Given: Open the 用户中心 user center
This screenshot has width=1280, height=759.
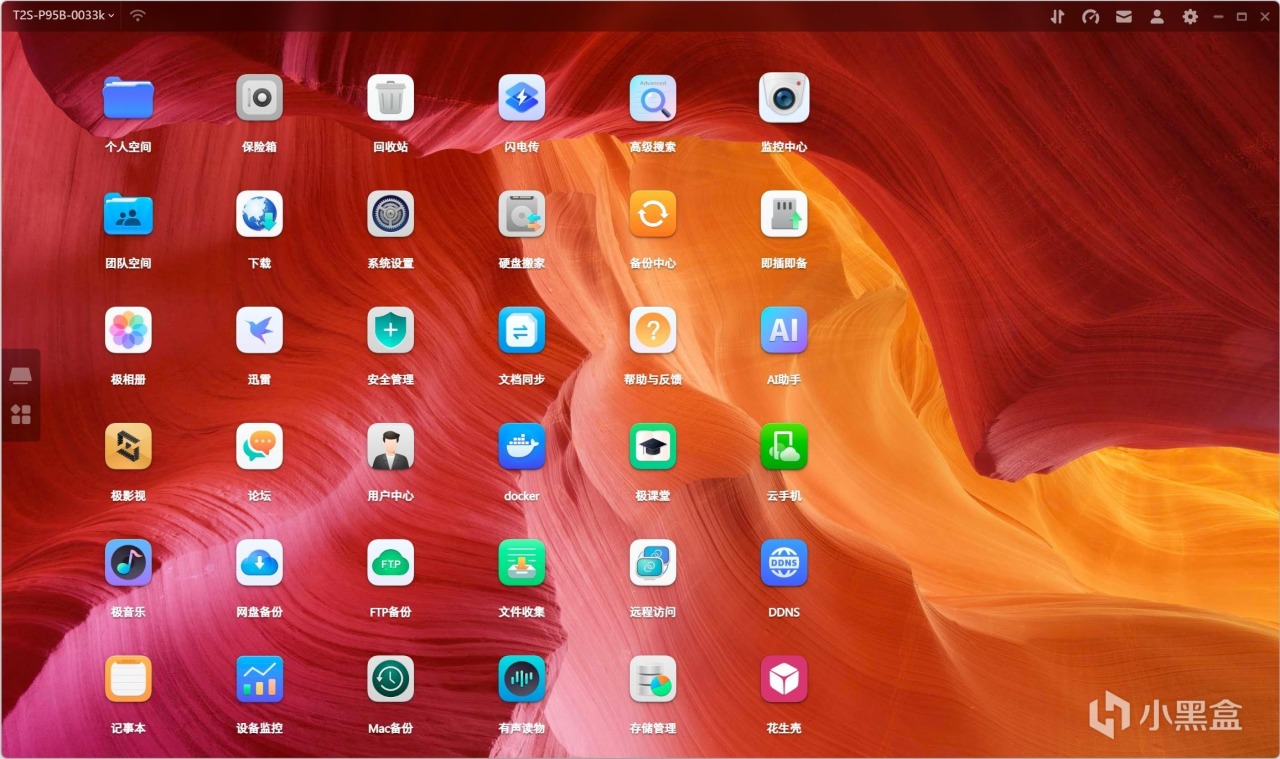Looking at the screenshot, I should tap(390, 446).
